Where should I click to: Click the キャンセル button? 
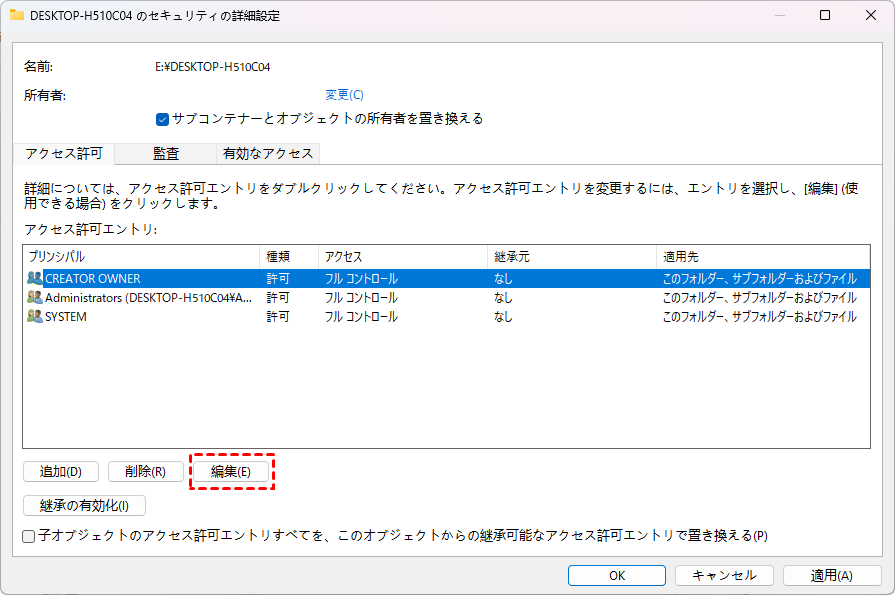click(724, 575)
